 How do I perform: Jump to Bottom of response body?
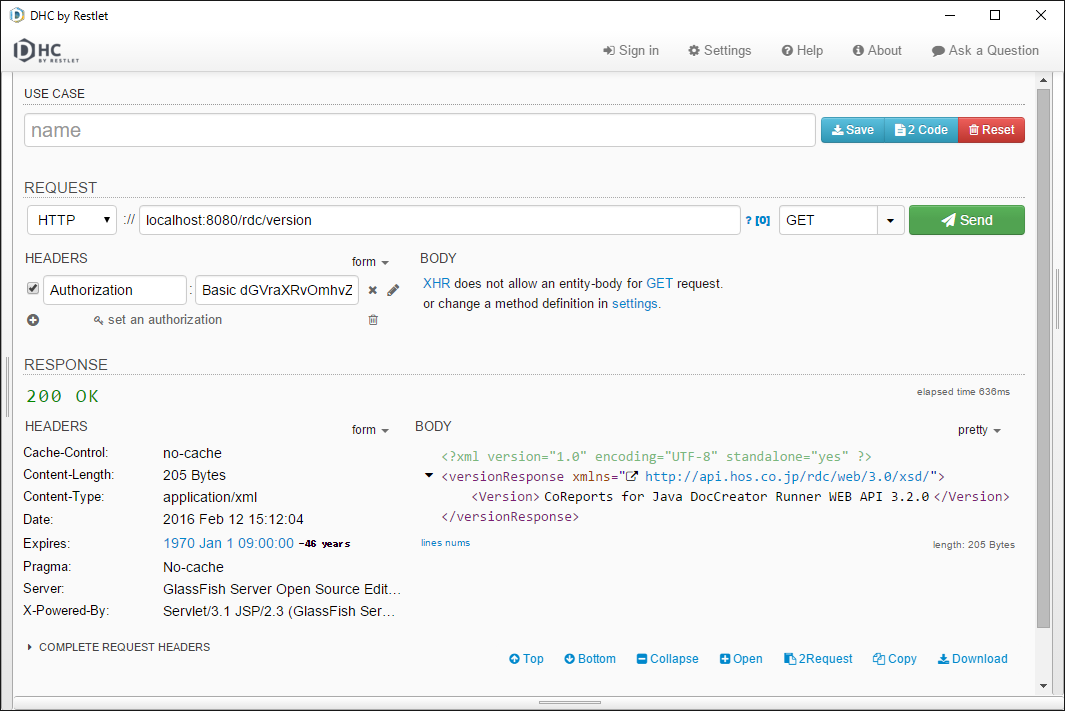[590, 659]
